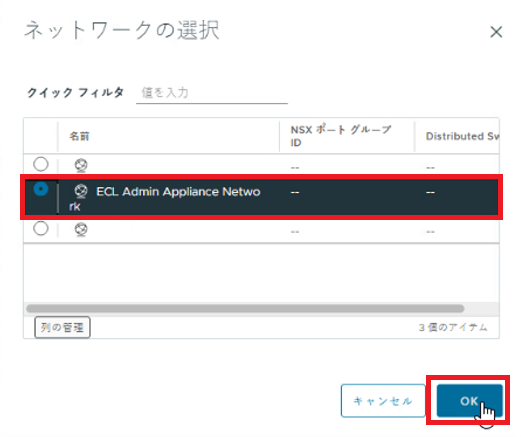The height and width of the screenshot is (437, 521).
Task: Open the 列の管理 column manager
Action: (x=62, y=327)
